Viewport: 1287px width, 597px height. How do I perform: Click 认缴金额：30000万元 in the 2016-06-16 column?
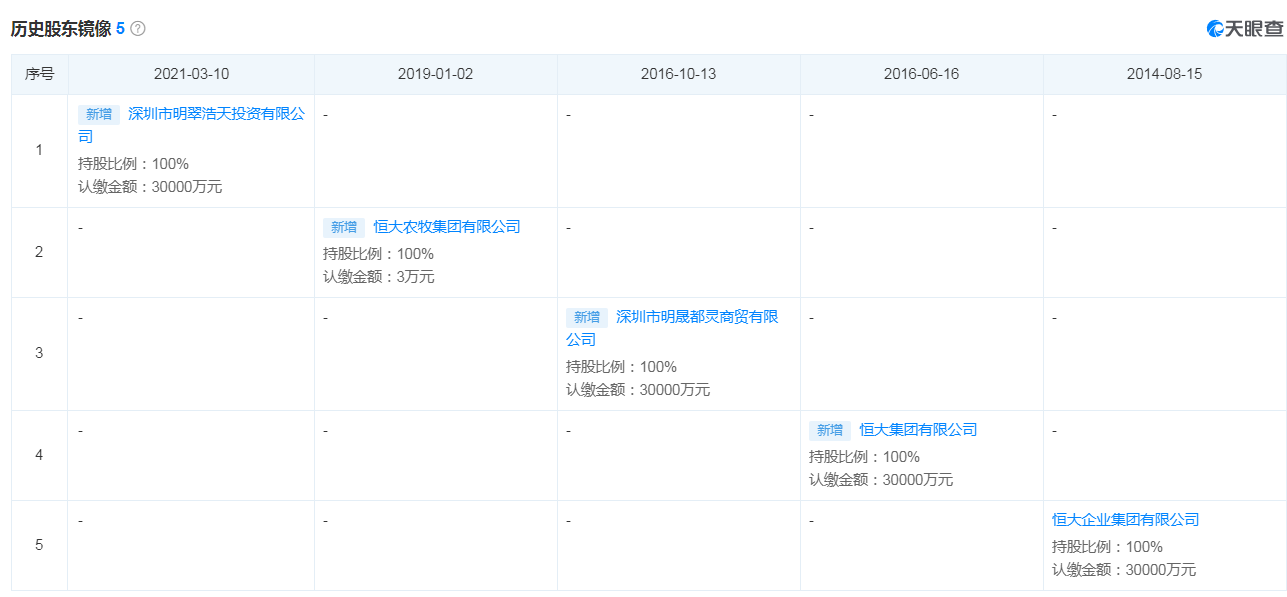[x=881, y=480]
